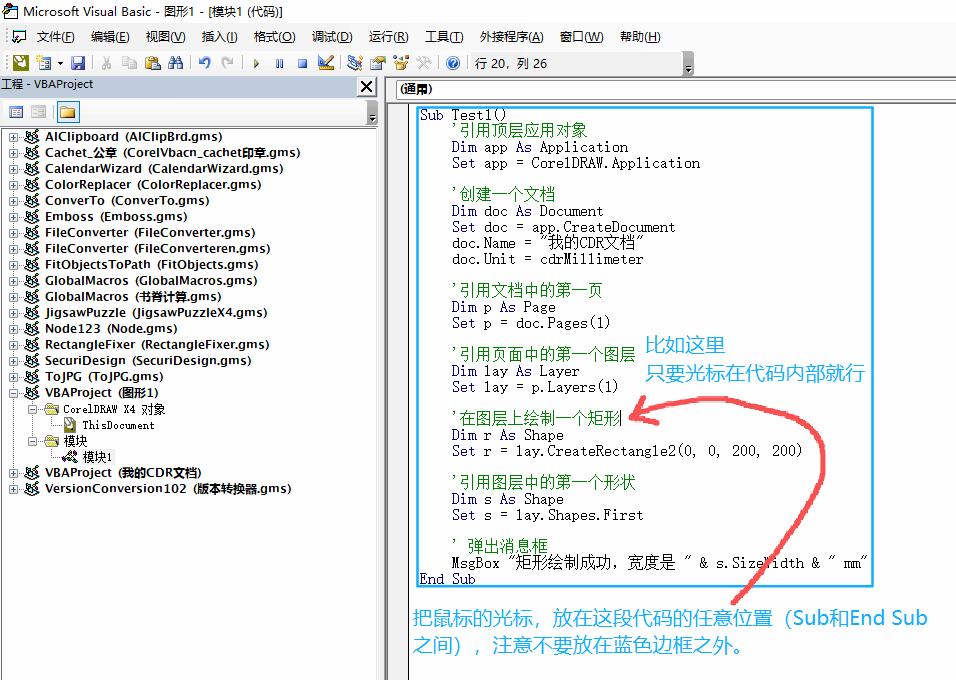Click the Find binoculars icon
Screen dimensions: 956x680
pos(175,63)
